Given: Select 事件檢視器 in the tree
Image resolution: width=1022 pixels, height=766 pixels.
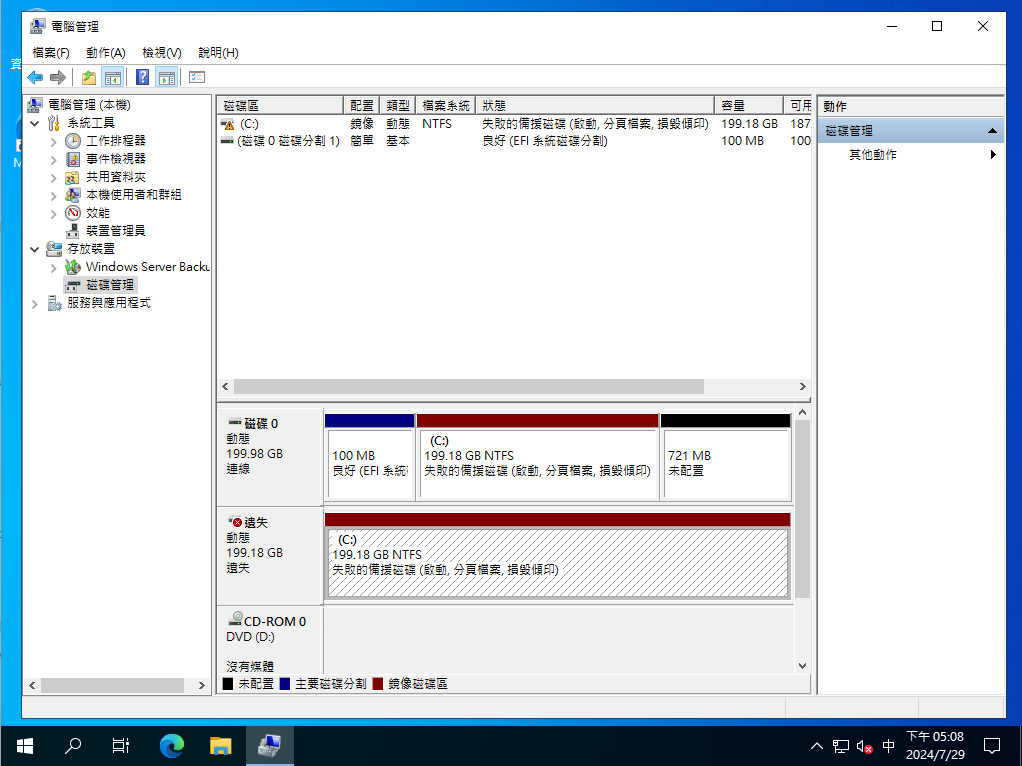Looking at the screenshot, I should (x=115, y=158).
